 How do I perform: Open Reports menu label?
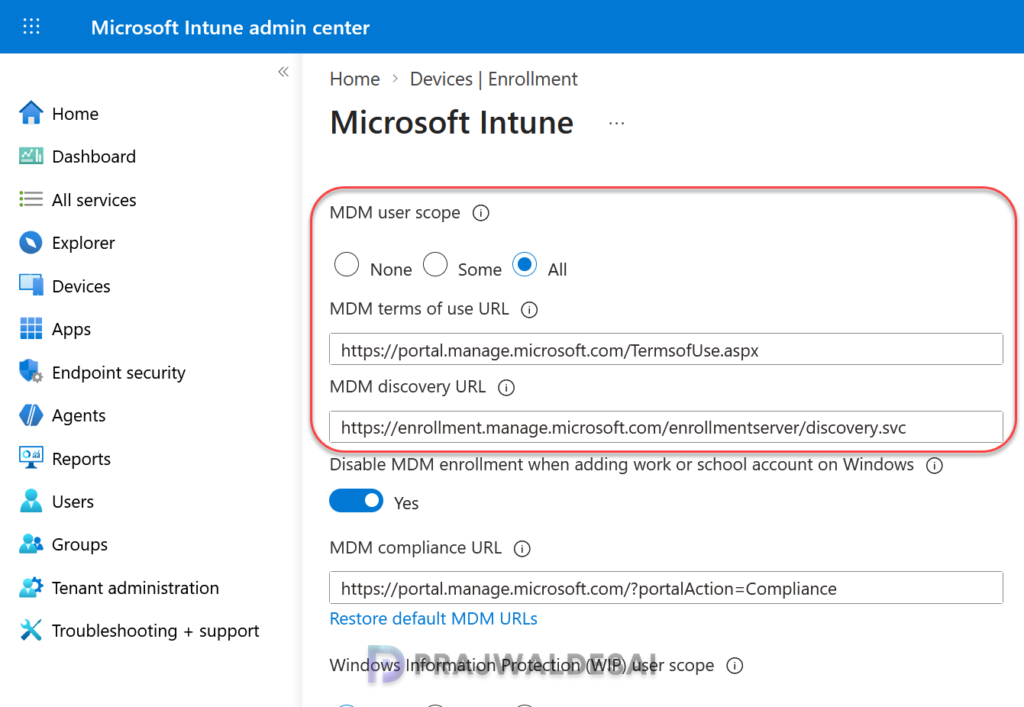pos(81,459)
